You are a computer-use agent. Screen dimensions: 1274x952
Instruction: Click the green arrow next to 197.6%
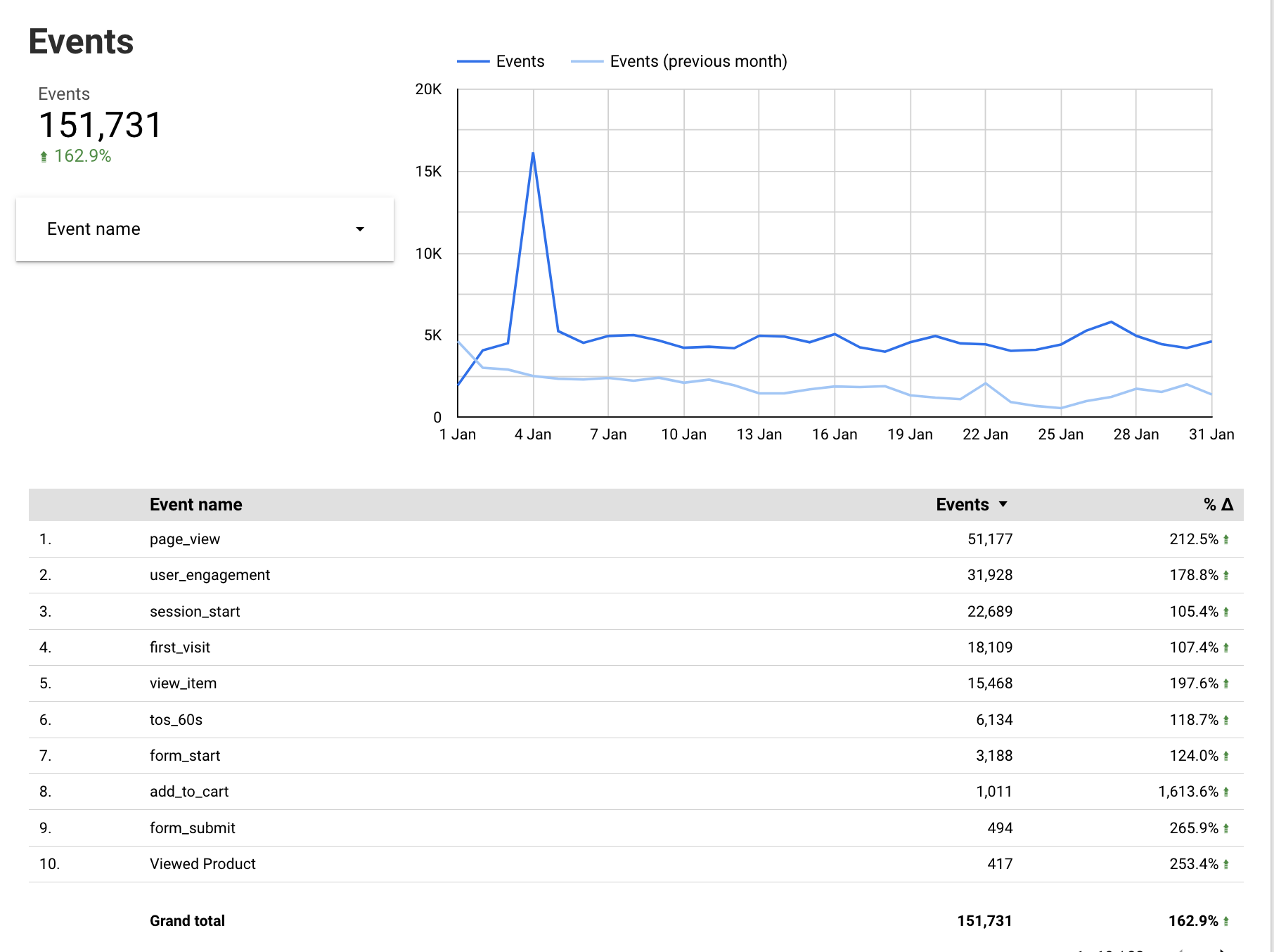click(x=1226, y=683)
